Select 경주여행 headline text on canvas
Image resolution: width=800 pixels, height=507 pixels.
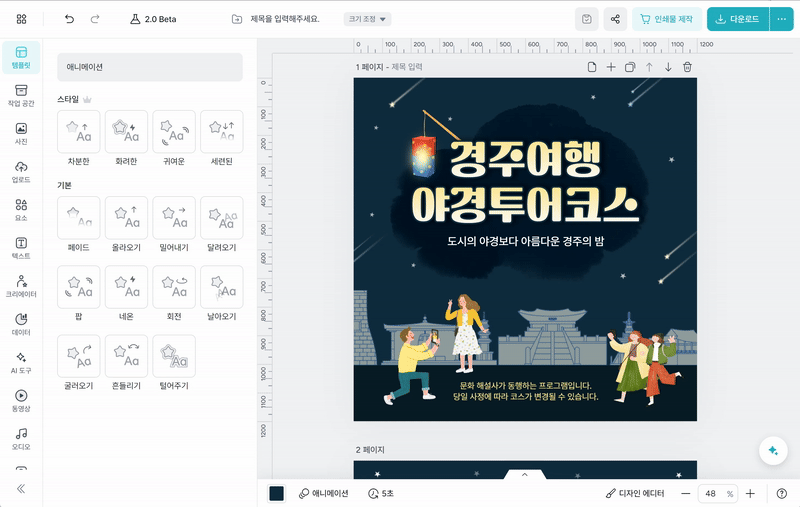tap(524, 159)
